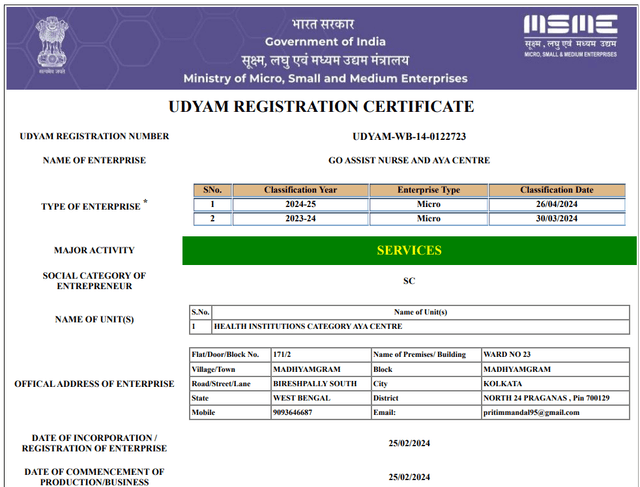Click the Name of Premises/ Building label
Screen dimensions: 640x487
click(x=419, y=354)
